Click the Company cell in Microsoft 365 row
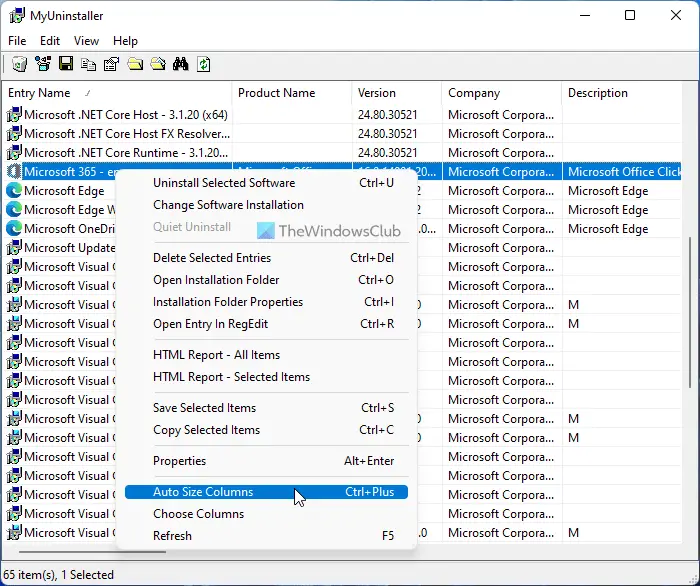 pyautogui.click(x=502, y=171)
